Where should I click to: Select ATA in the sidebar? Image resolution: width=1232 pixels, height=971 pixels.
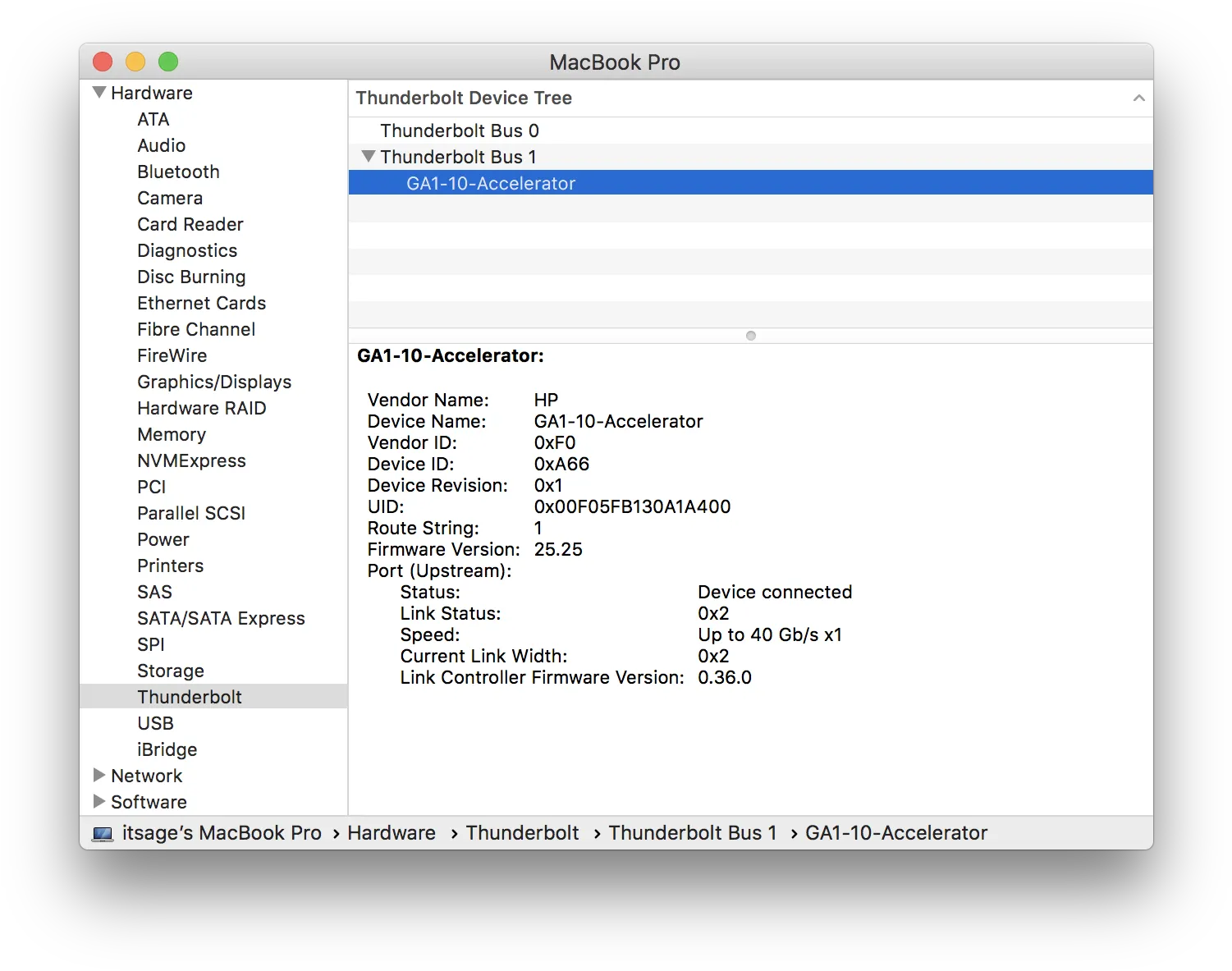tap(153, 119)
